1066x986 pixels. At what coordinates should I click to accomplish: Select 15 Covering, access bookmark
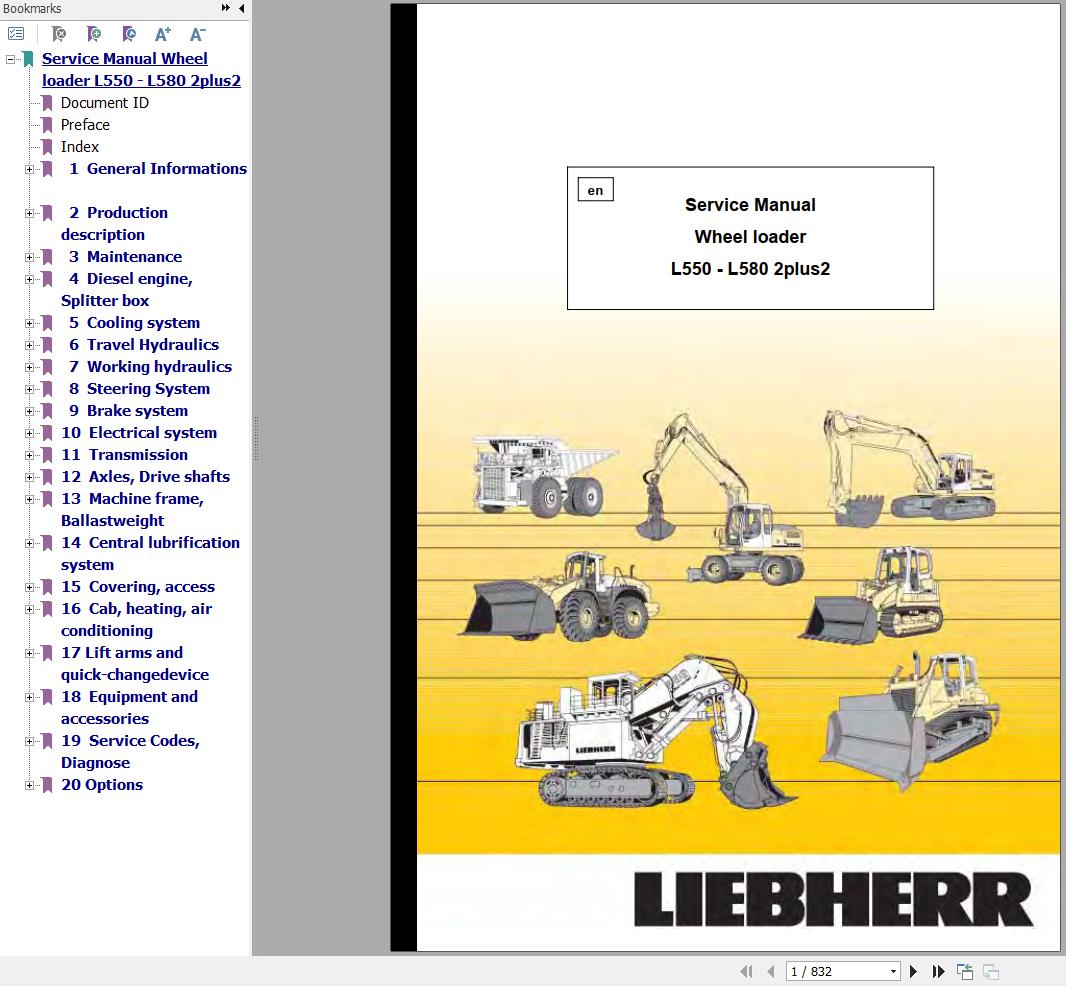coord(138,586)
